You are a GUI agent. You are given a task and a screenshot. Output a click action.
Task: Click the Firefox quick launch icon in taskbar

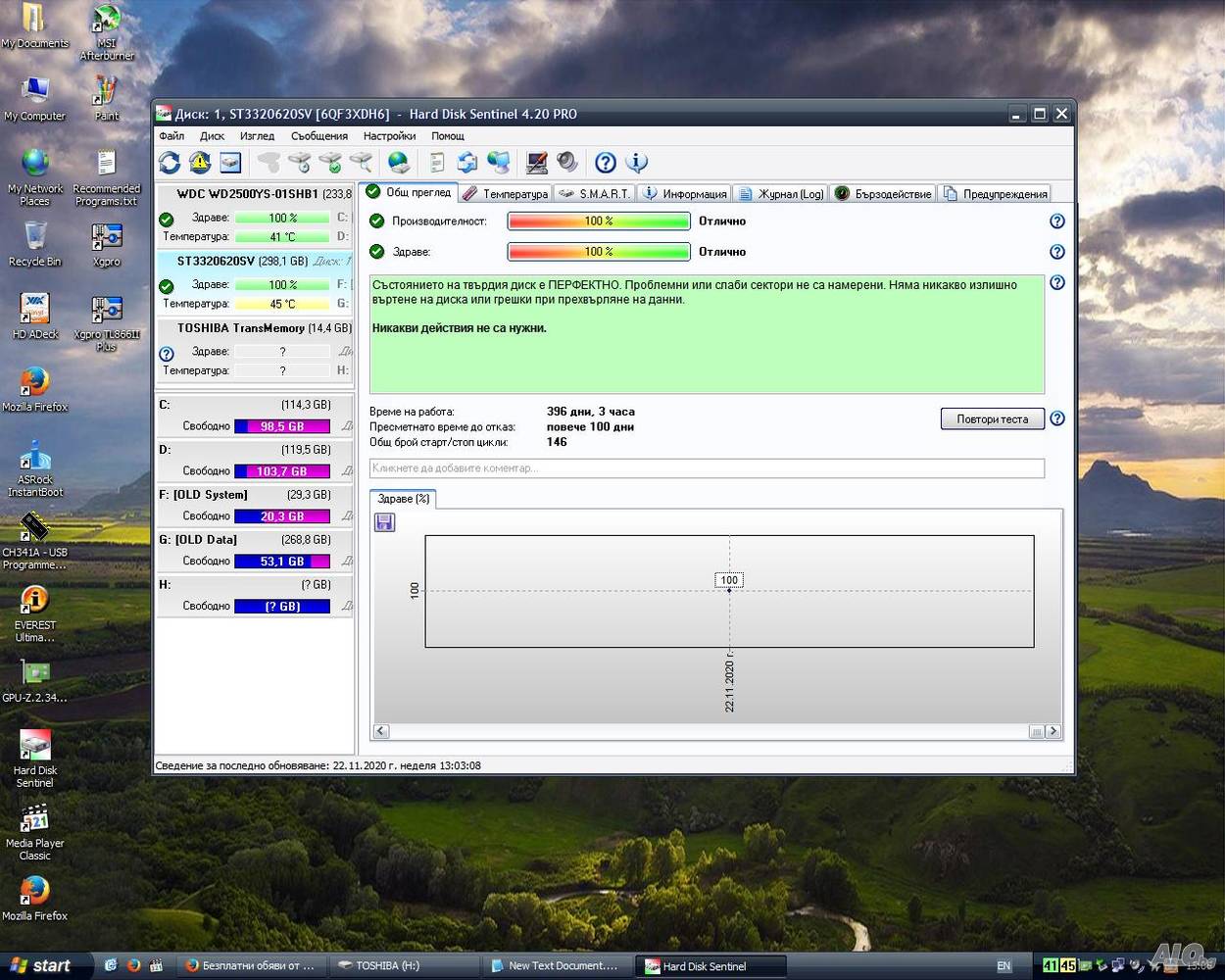(133, 965)
